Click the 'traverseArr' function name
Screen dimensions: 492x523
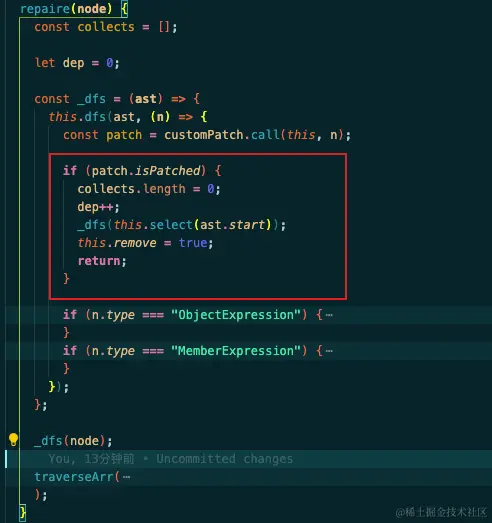click(x=74, y=477)
